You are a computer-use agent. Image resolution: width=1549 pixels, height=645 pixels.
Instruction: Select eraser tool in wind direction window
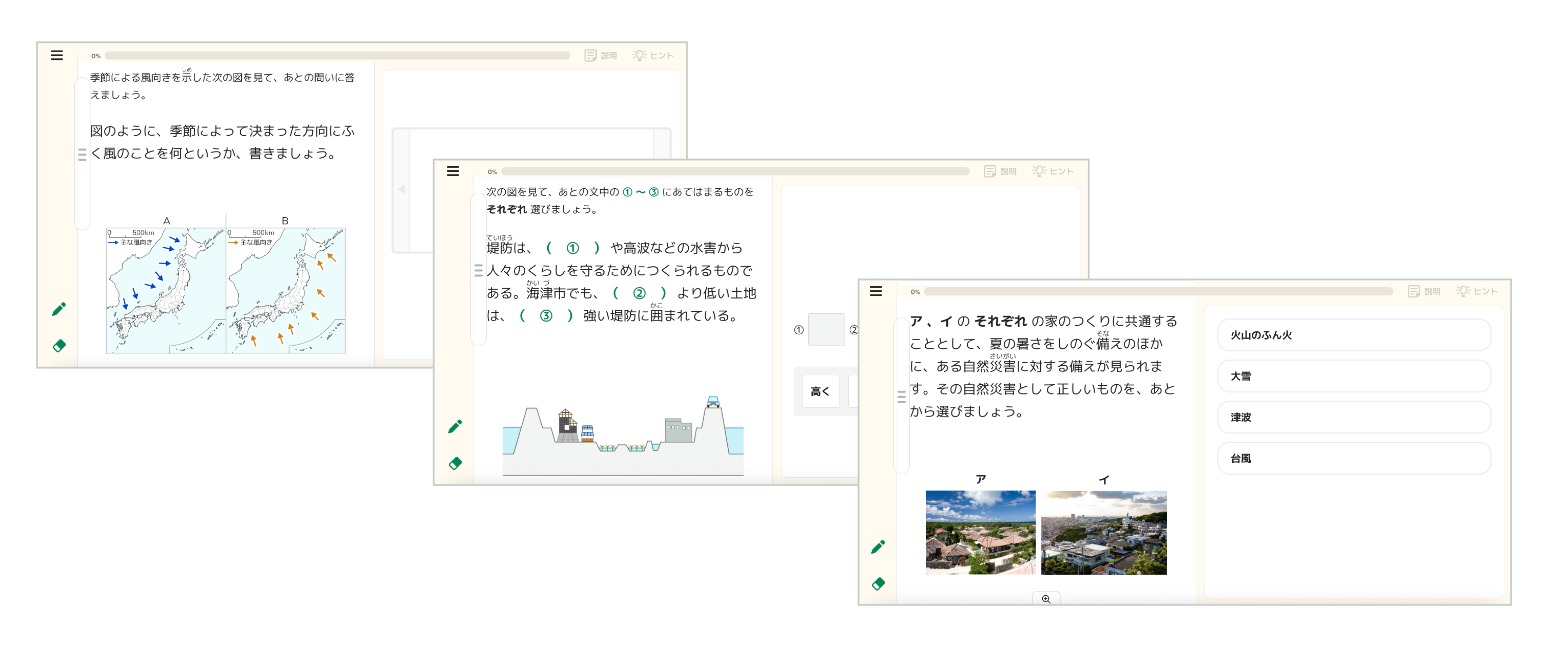[58, 346]
